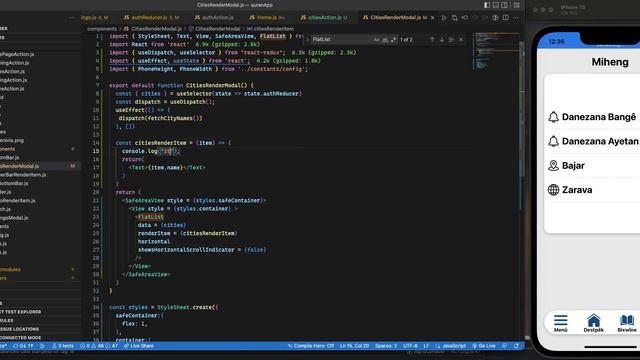Tap the Menû hamburger icon in simulator
The width and height of the screenshot is (640, 360).
coord(561,320)
